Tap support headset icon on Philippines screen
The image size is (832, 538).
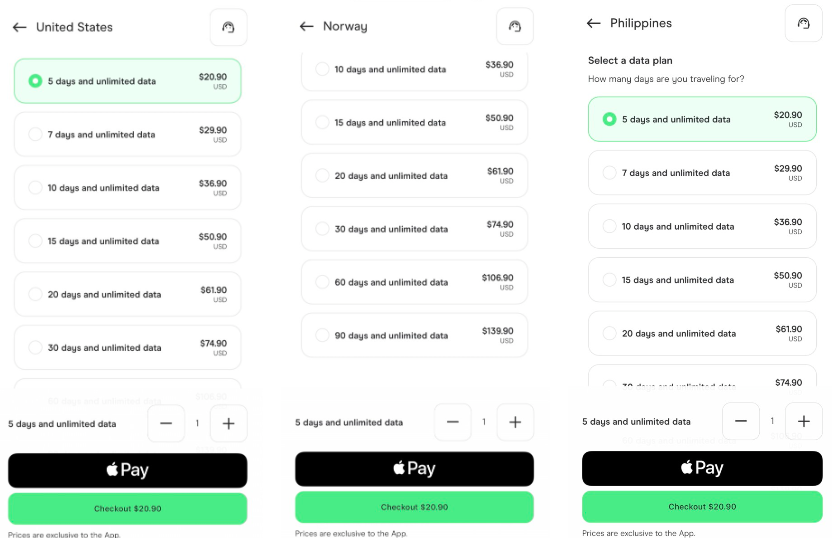tap(803, 23)
